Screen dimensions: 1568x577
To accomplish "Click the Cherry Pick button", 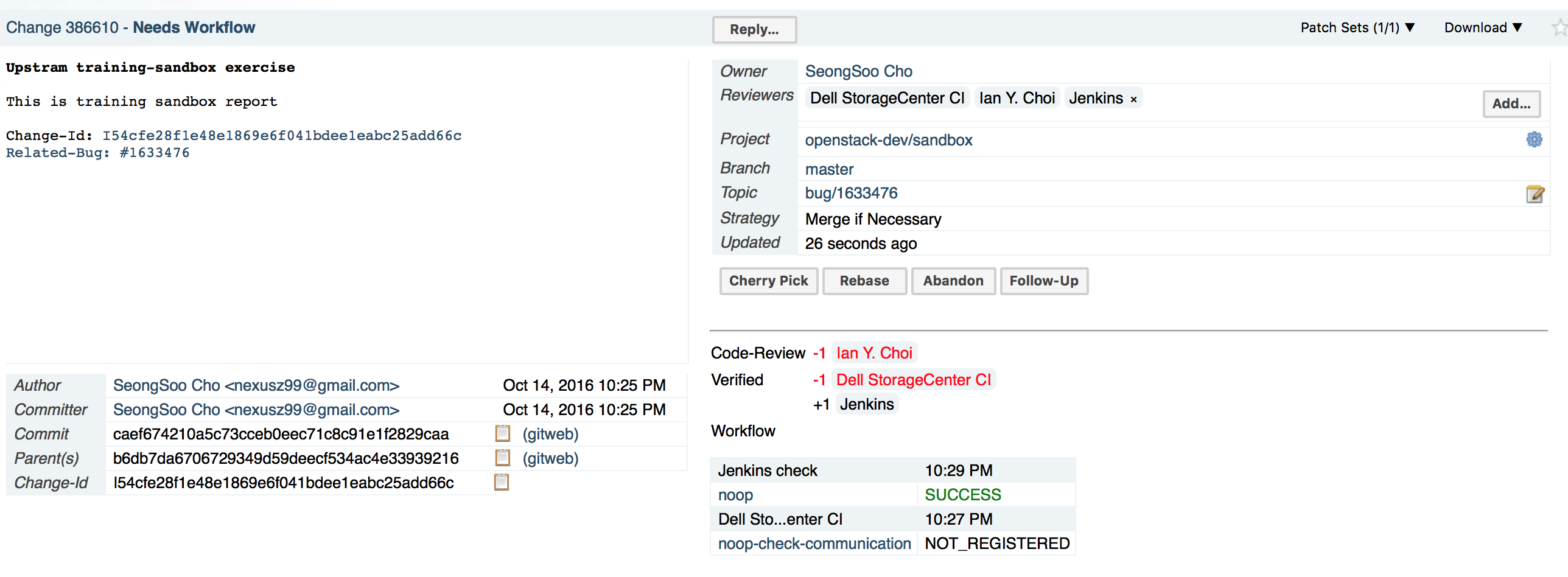I will (x=768, y=281).
